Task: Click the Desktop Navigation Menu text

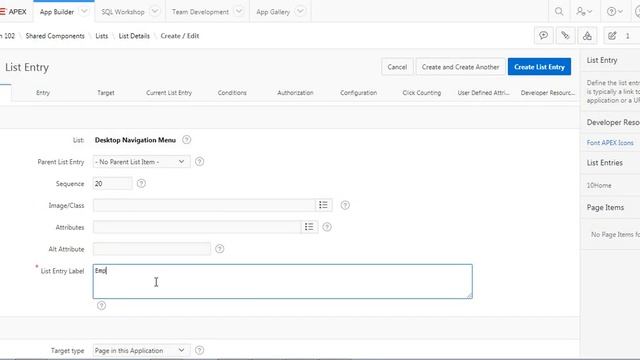Action: (135, 140)
